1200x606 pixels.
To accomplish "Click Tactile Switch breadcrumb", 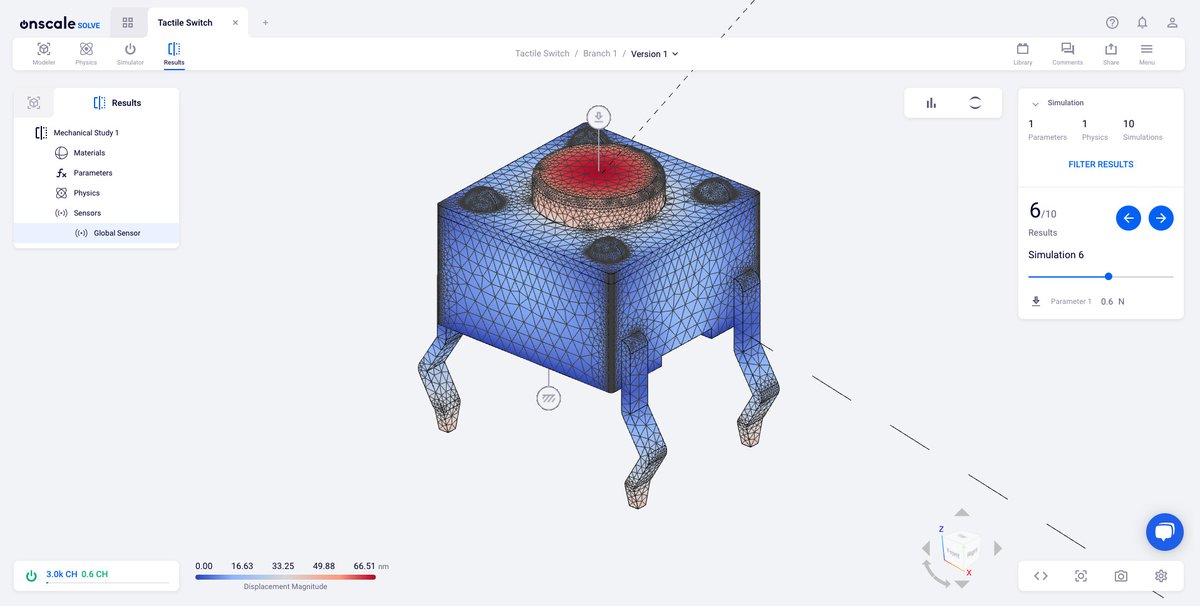I will coord(542,54).
